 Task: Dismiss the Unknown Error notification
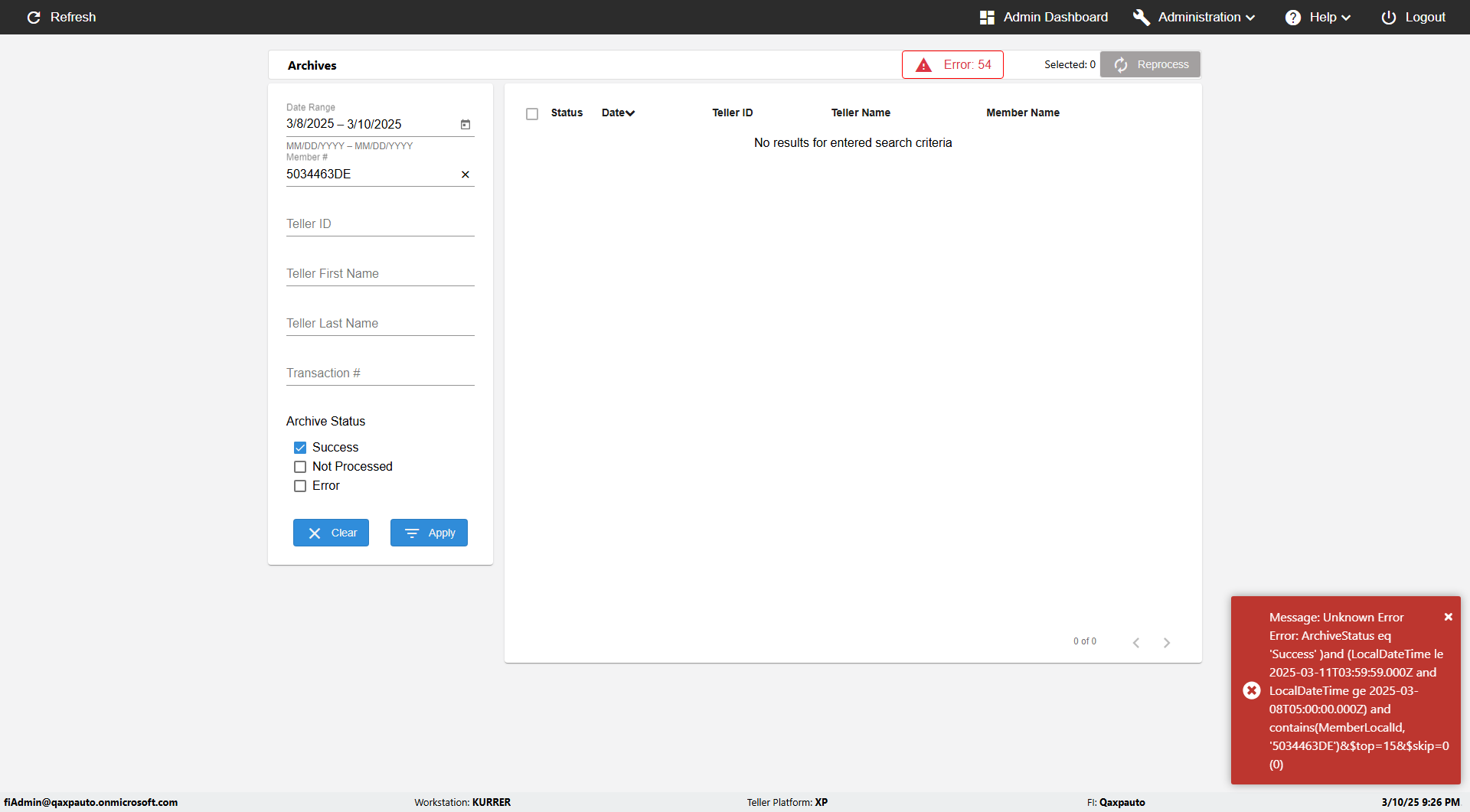pos(1449,617)
